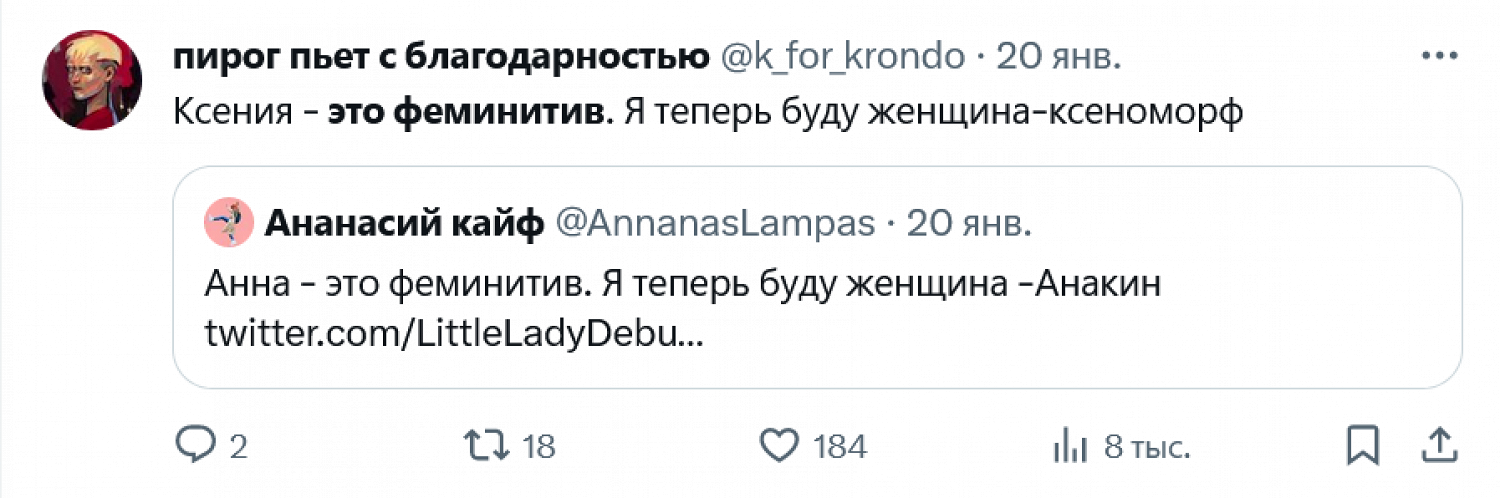Click the 18 reposts count
The height and width of the screenshot is (498, 1500).
[x=539, y=446]
